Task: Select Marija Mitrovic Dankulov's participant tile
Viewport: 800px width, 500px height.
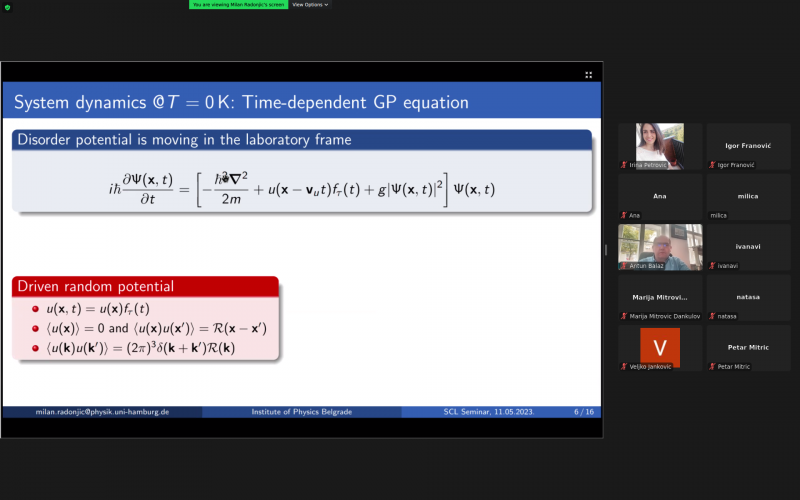Action: [660, 297]
